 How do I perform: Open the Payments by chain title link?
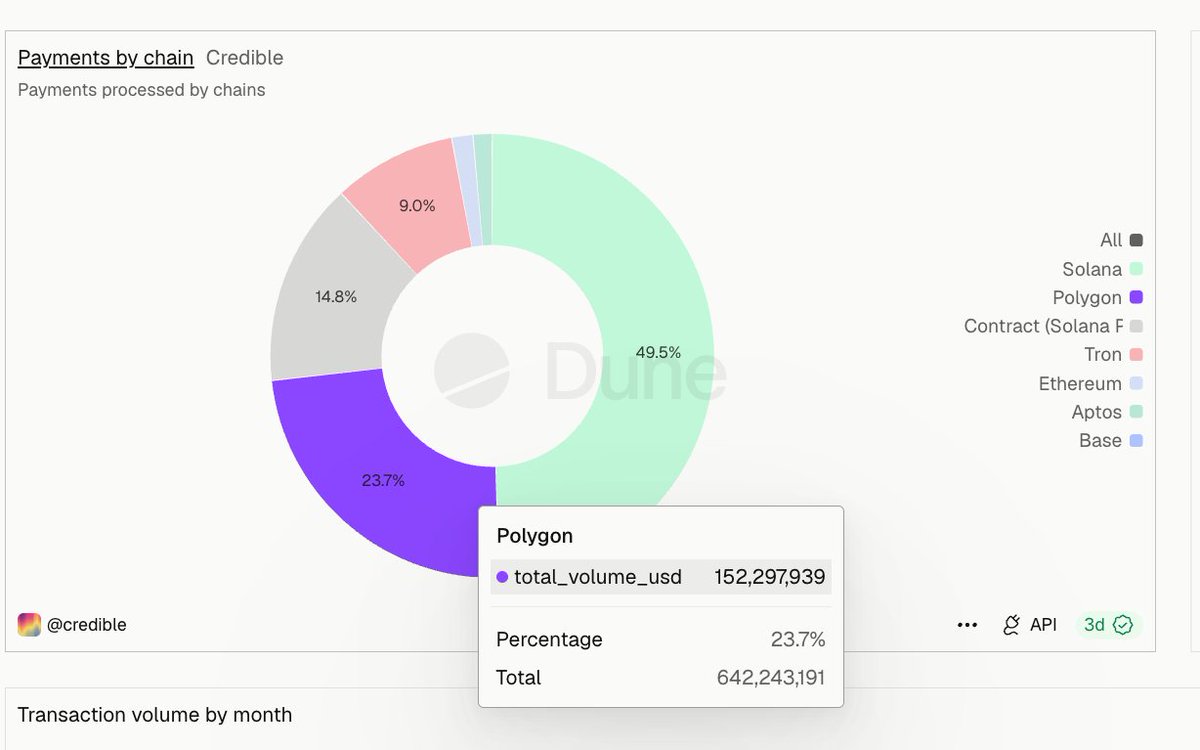point(106,58)
